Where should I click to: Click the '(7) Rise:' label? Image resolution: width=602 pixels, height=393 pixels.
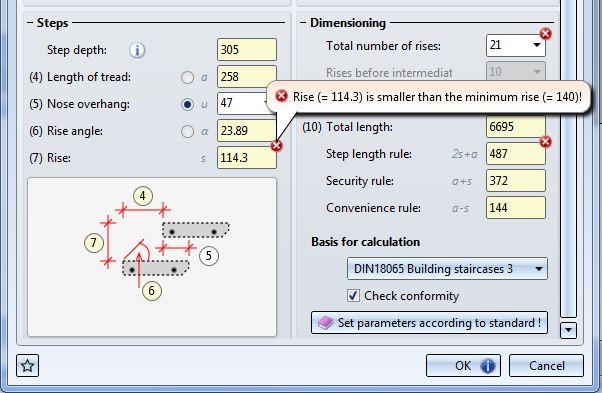pyautogui.click(x=50, y=158)
